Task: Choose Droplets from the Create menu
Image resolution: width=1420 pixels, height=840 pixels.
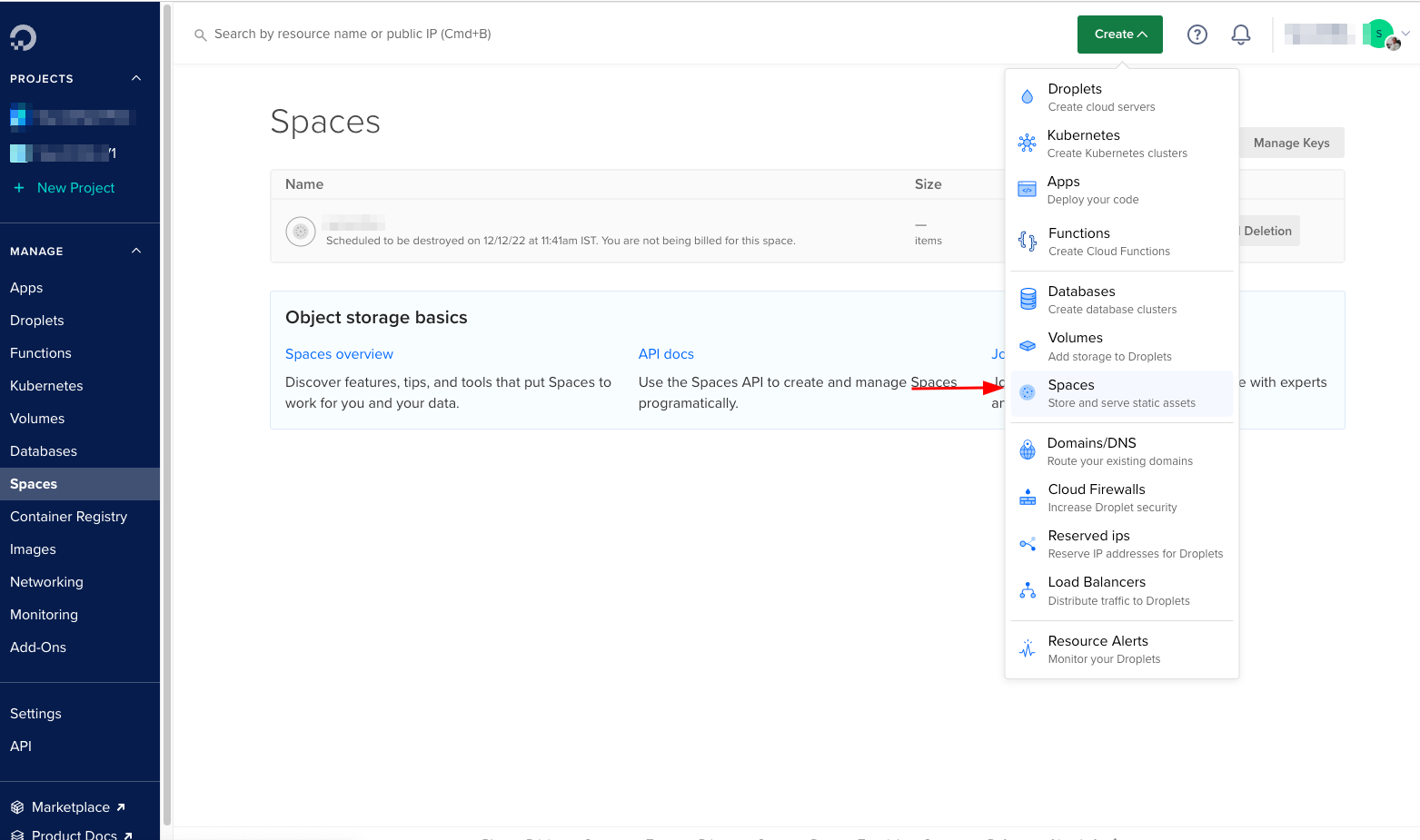Action: pyautogui.click(x=1122, y=97)
